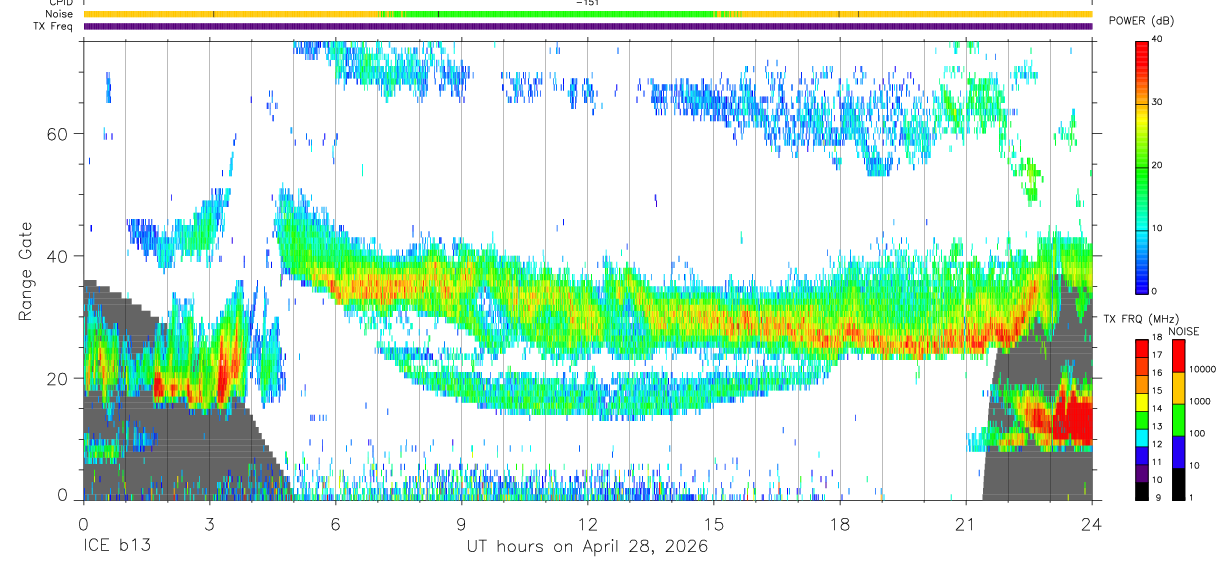
Task: Click the 16 tick on TX FRQ legend
Action: tap(1157, 372)
